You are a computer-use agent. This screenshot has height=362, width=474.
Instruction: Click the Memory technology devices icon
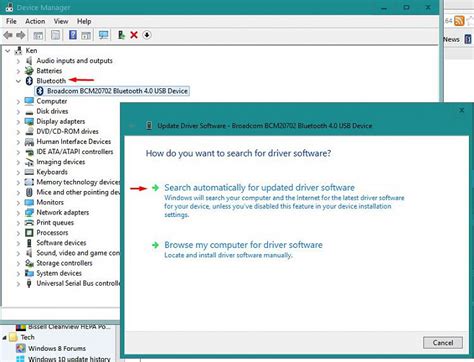click(x=29, y=182)
